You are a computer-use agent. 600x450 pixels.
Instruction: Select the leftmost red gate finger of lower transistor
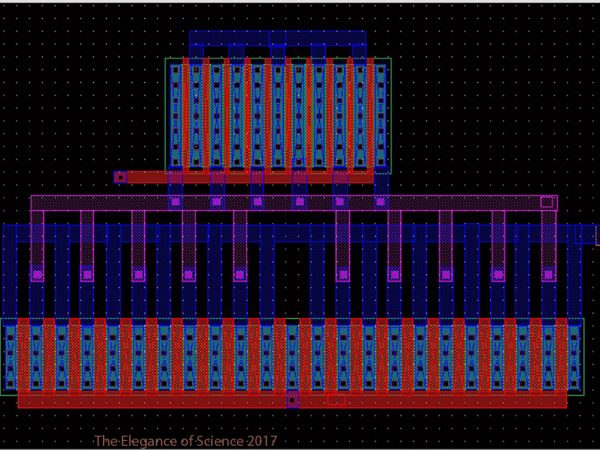tap(24, 356)
